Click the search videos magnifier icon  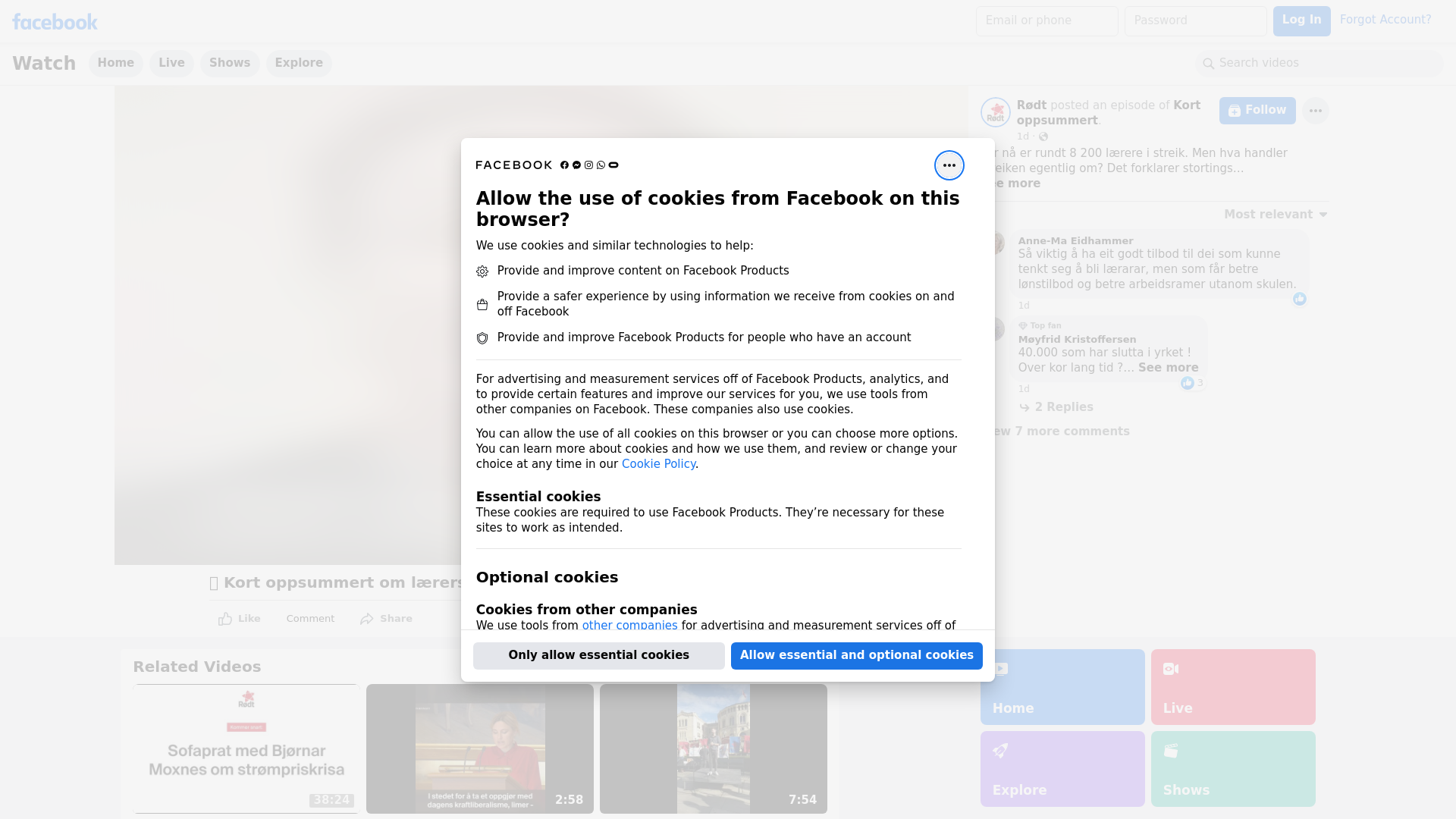pyautogui.click(x=1209, y=64)
